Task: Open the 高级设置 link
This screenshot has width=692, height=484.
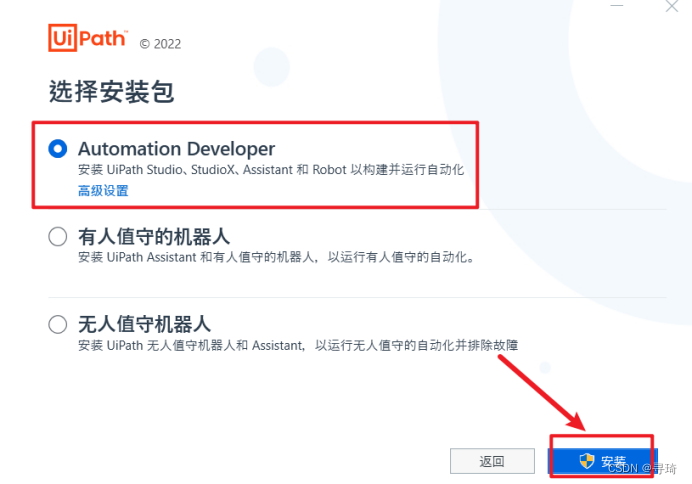Action: (103, 191)
